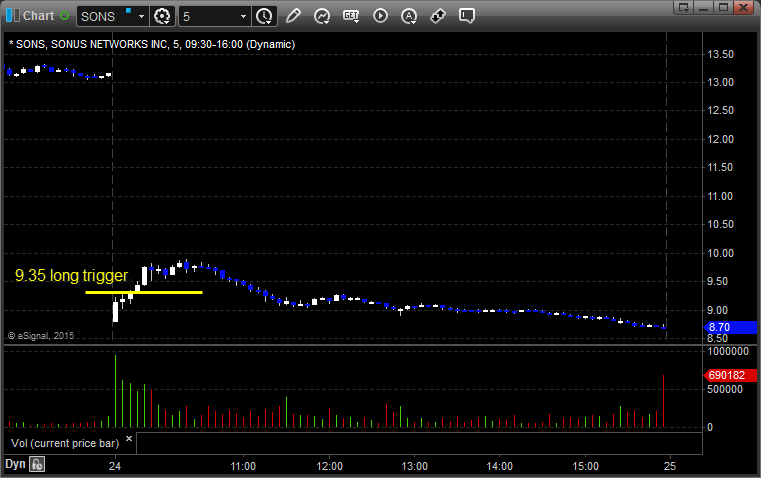Click the Dyn label at bottom left
761x478 pixels.
[x=15, y=464]
